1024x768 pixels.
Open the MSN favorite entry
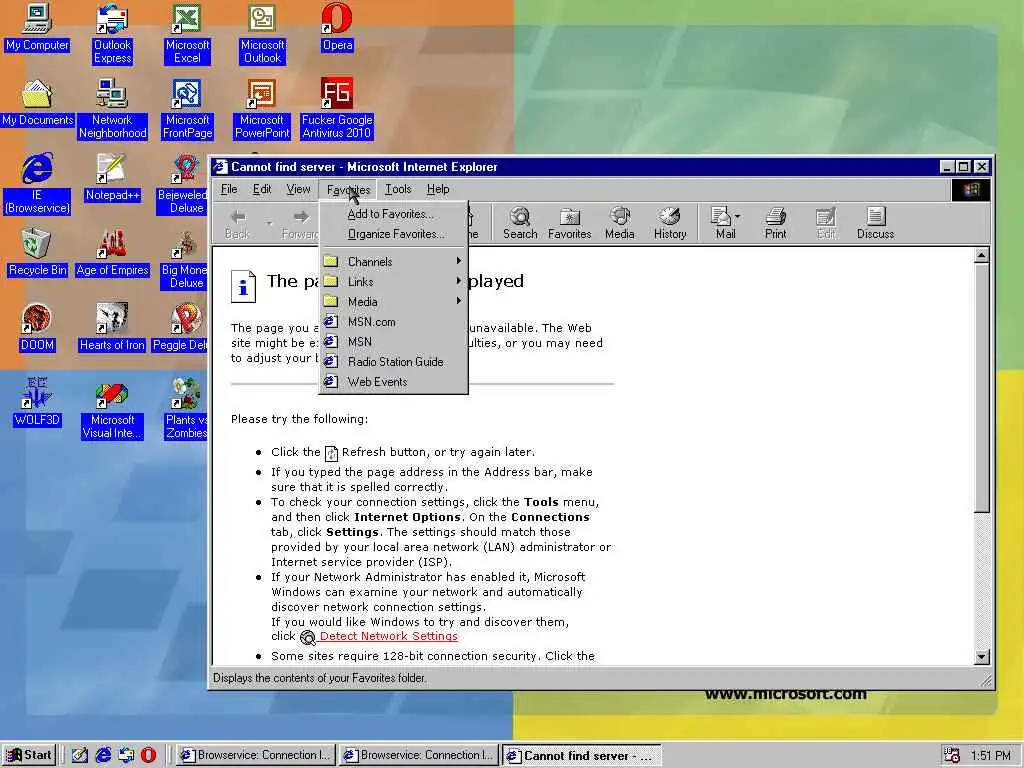[x=394, y=342]
